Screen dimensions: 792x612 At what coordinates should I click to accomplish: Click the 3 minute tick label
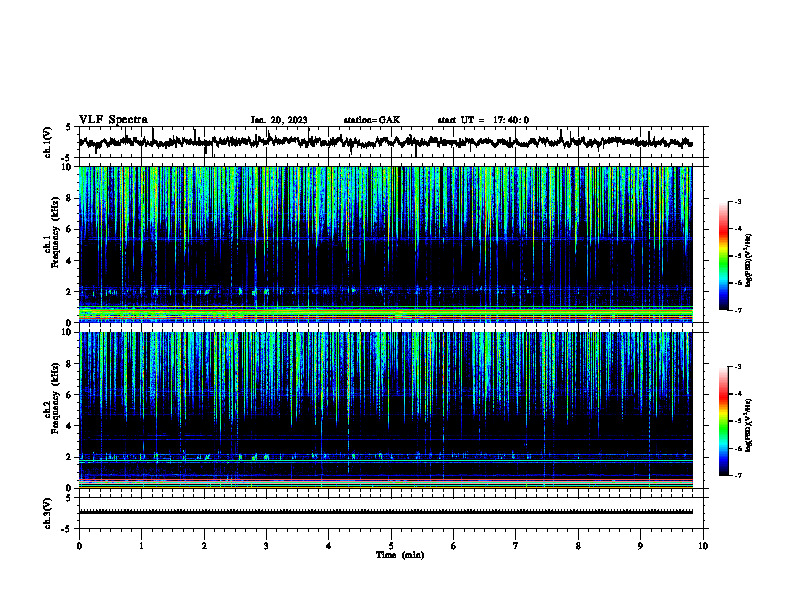click(x=266, y=546)
